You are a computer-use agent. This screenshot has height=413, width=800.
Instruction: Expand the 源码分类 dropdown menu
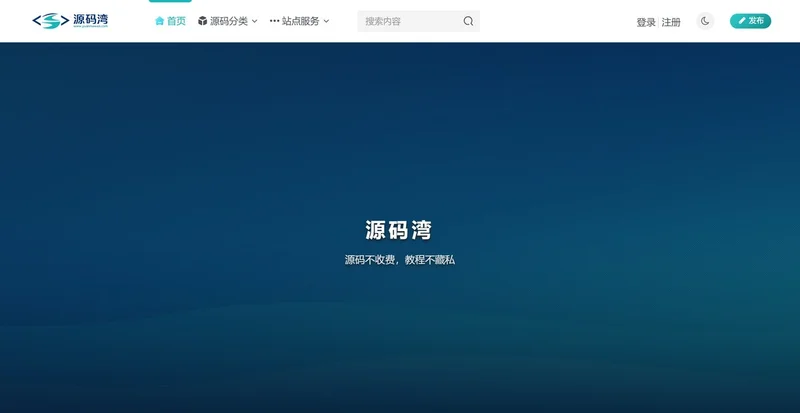(x=228, y=21)
